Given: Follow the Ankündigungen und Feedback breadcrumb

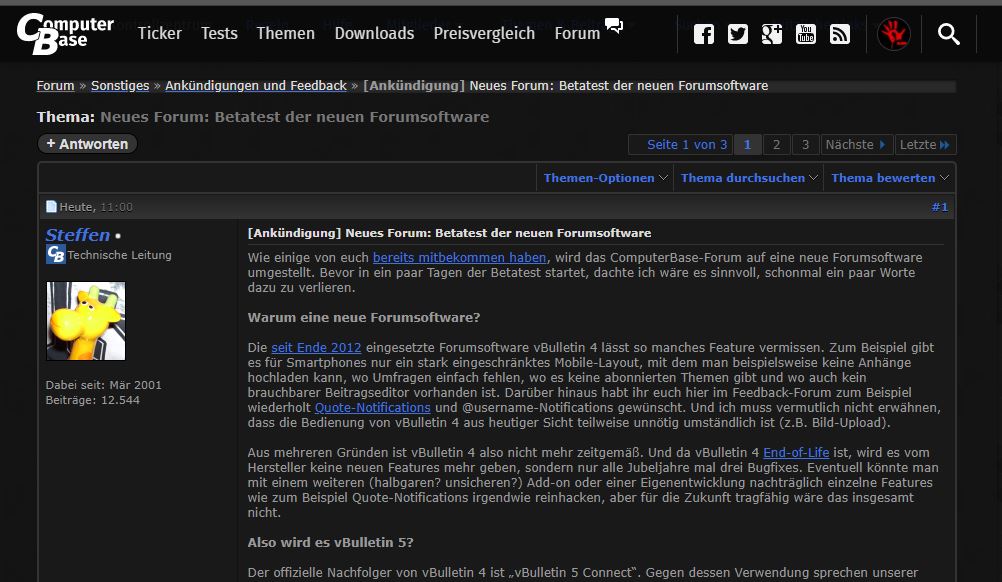Looking at the screenshot, I should (256, 86).
